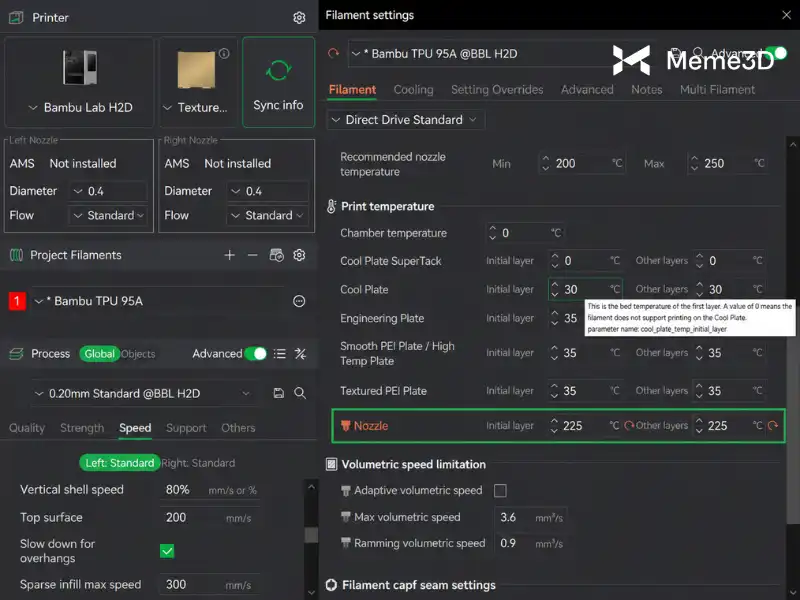Viewport: 800px width, 600px height.
Task: Click the Top surface speed field
Action: click(210, 518)
